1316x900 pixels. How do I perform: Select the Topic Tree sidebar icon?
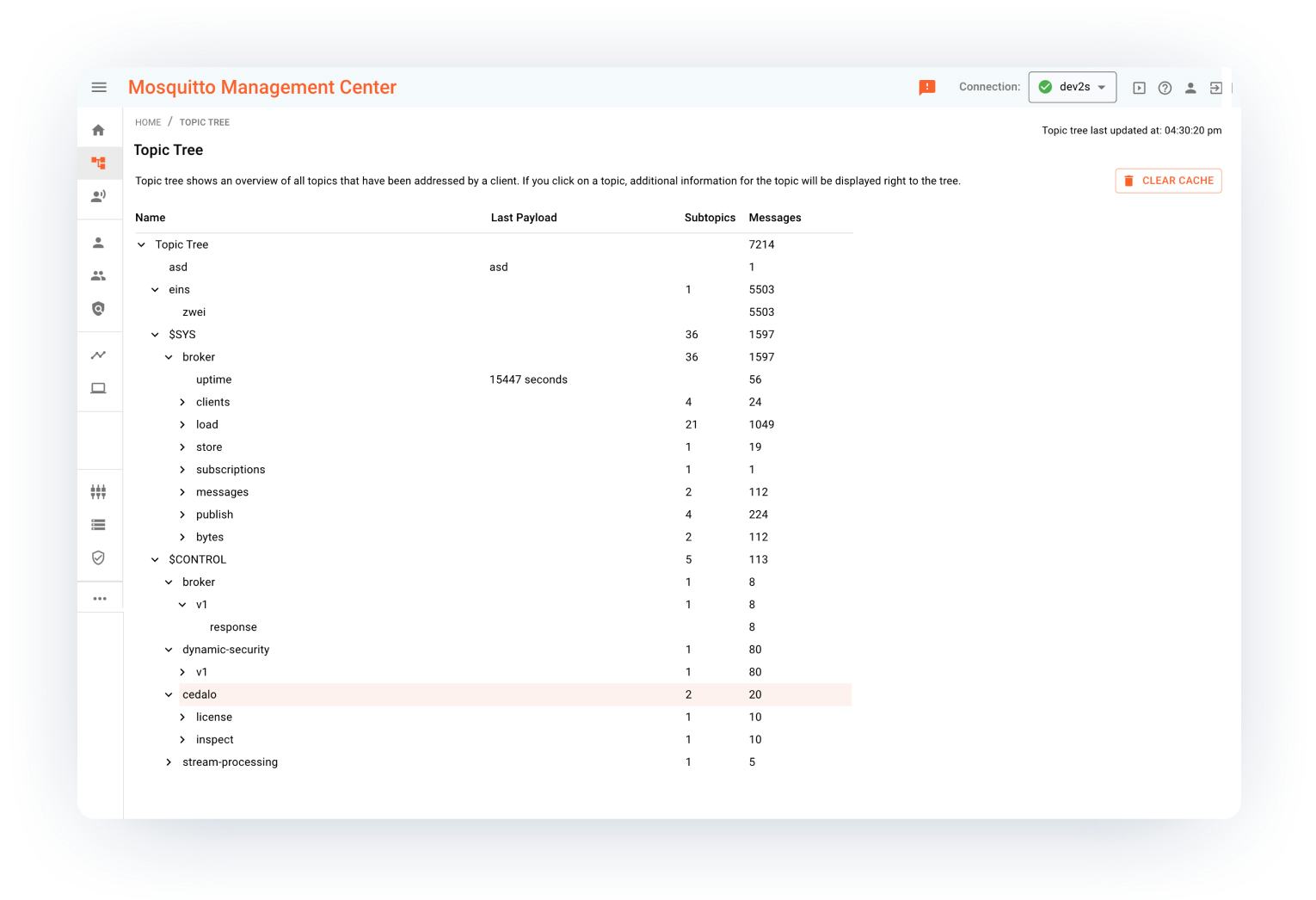tap(99, 162)
